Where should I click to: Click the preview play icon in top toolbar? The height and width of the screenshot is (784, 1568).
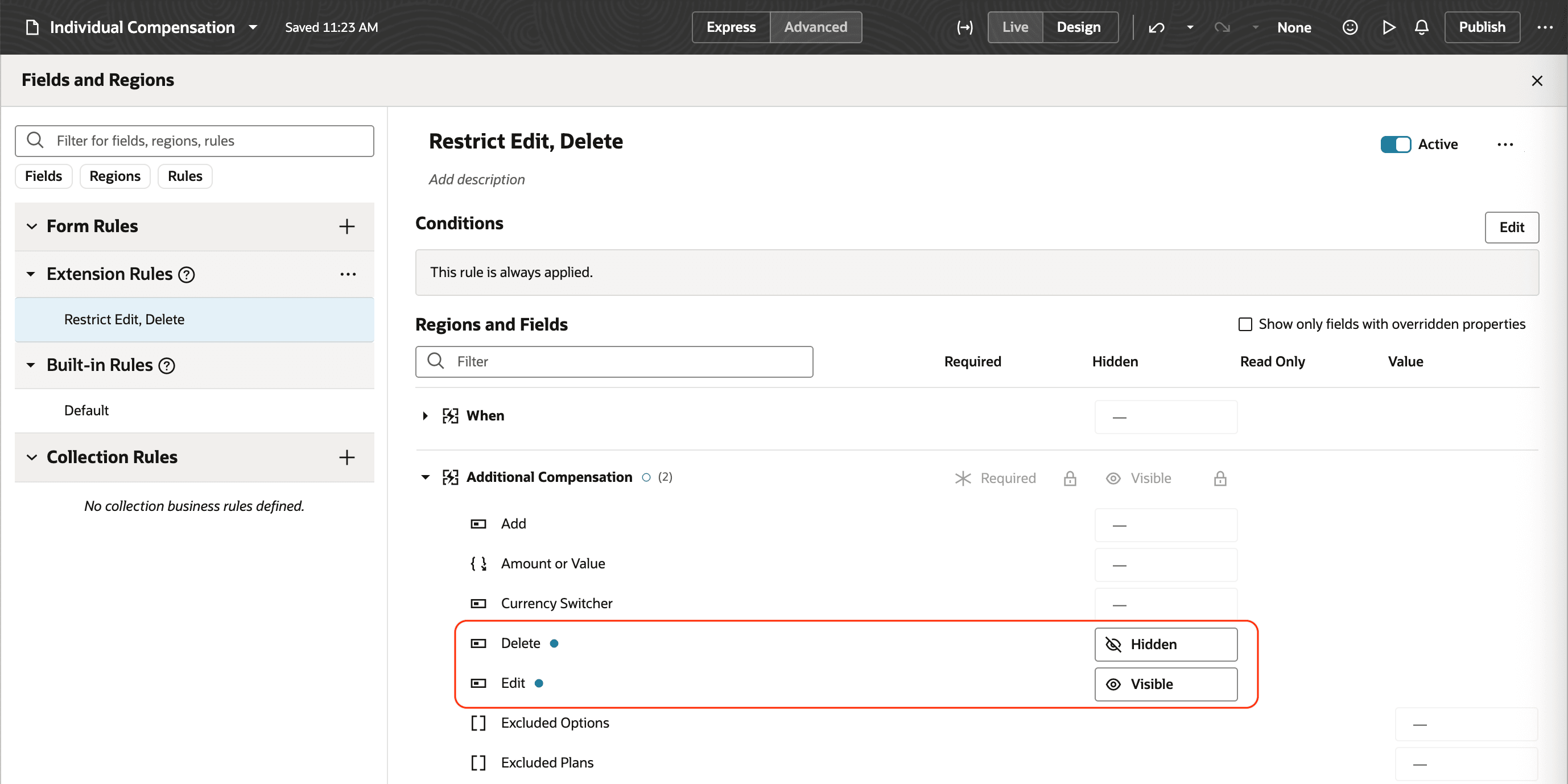1388,27
